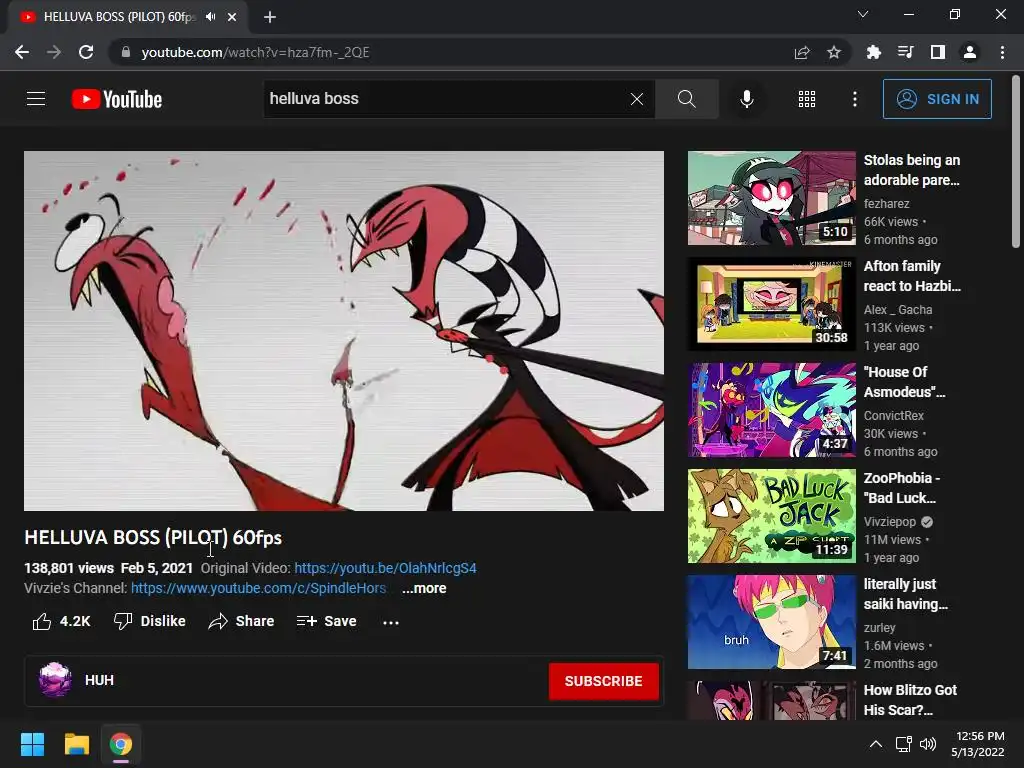Close the HELLUVA BOSS tab

[232, 17]
